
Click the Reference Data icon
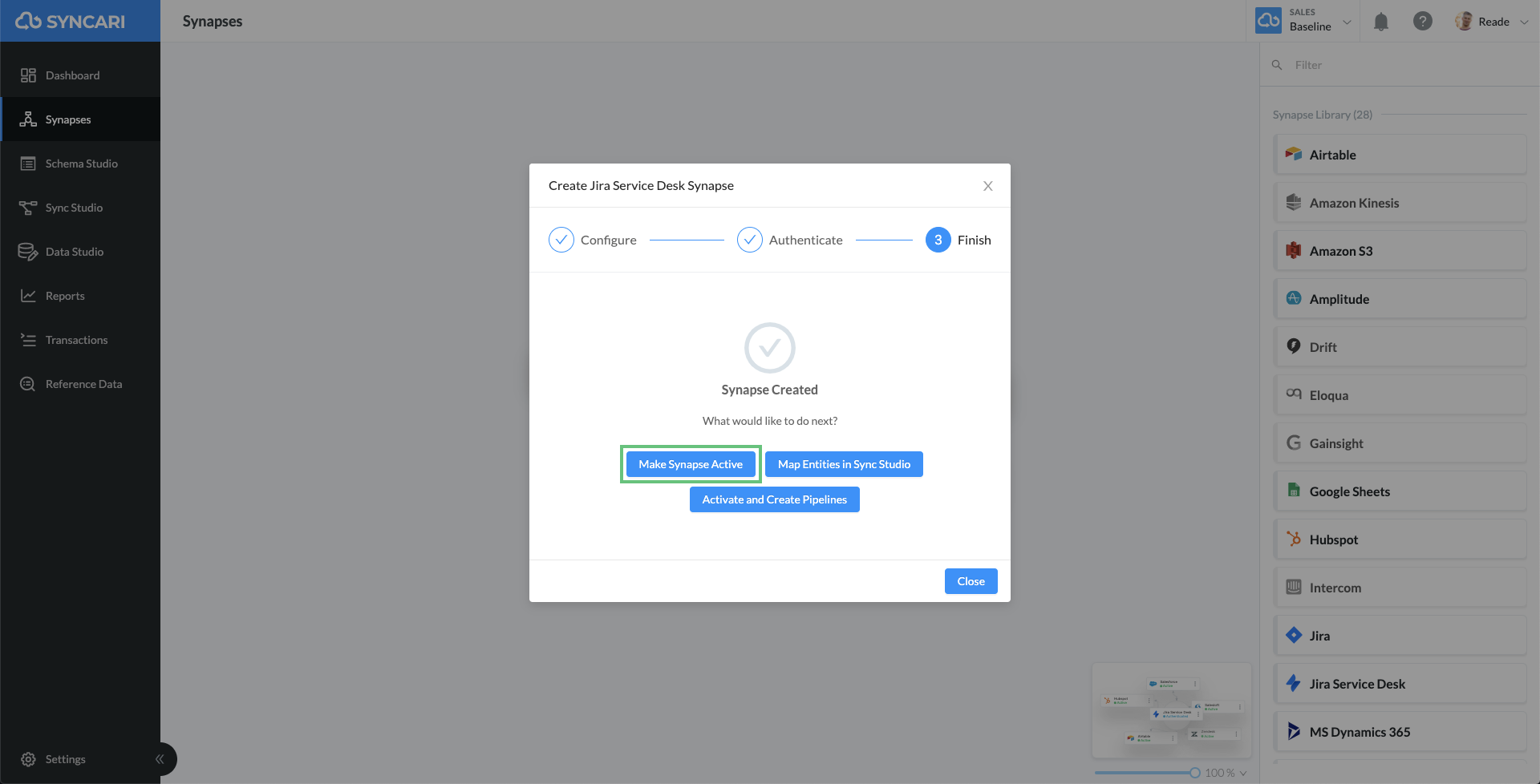[x=28, y=384]
